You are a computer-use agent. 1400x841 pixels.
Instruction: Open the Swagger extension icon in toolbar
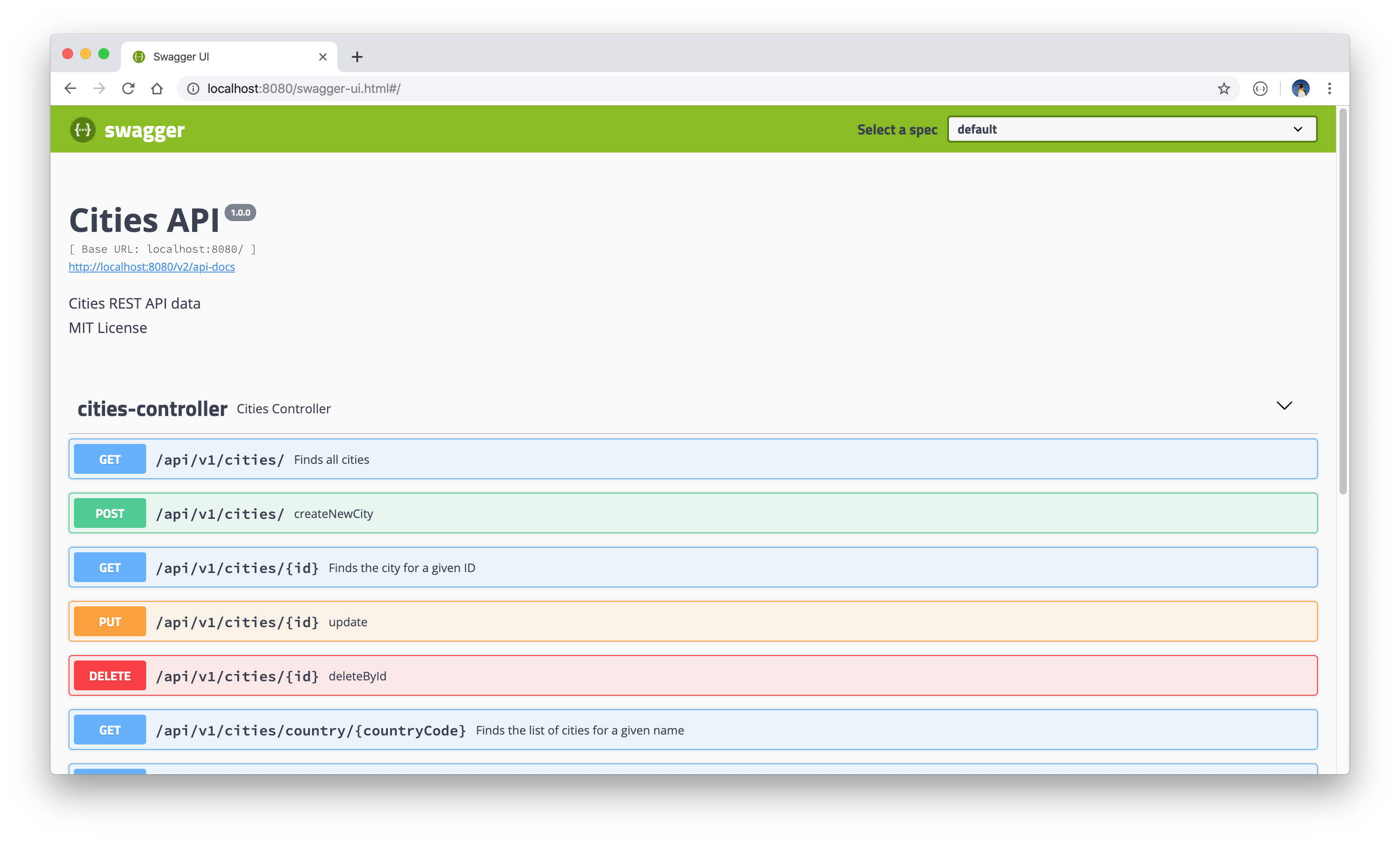(1260, 88)
